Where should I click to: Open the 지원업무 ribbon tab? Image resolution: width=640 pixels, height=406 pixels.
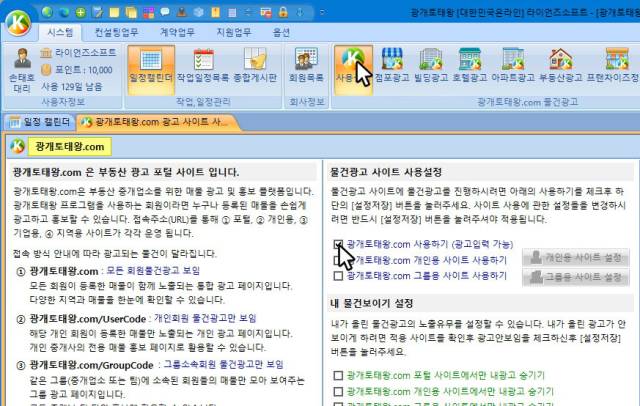pyautogui.click(x=234, y=32)
